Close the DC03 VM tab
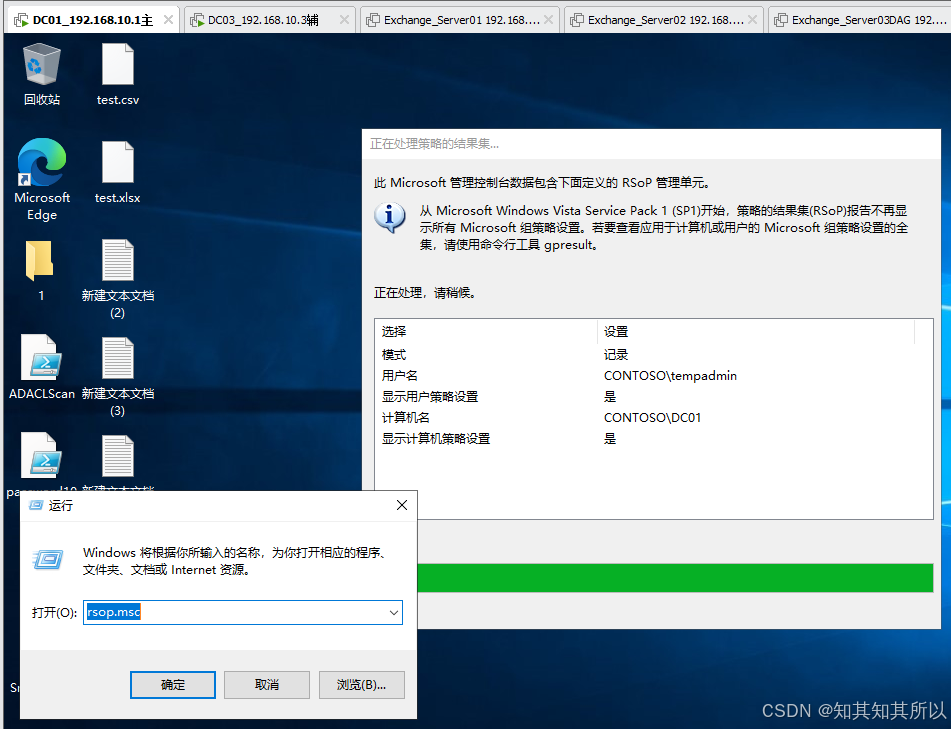Viewport: 951px width, 729px height. [x=344, y=20]
